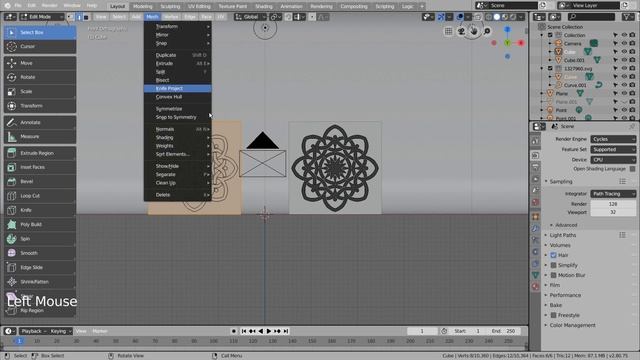
Task: Click the Viewport samples value field
Action: tap(613, 212)
